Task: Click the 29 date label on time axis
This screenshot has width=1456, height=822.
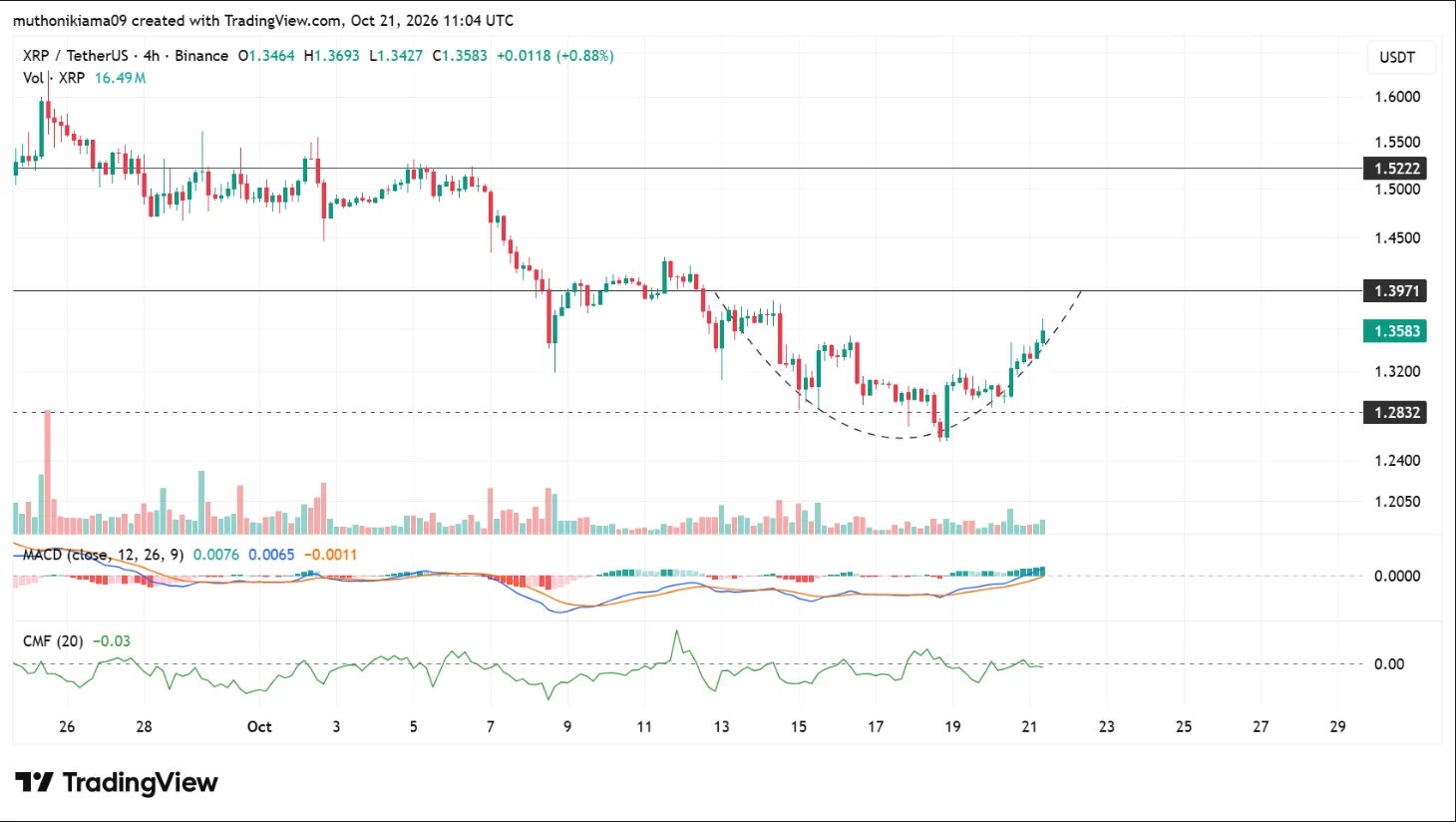Action: (x=1337, y=726)
